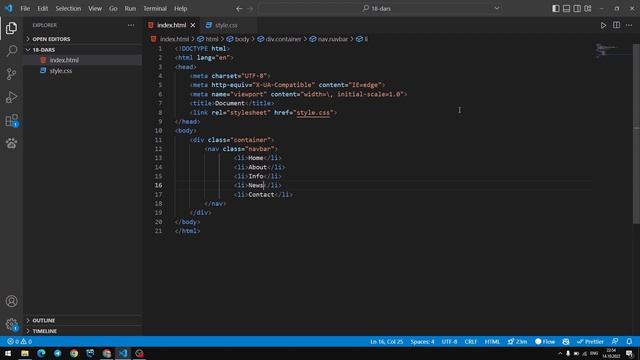Click the editor vertical scrollbar
Viewport: 640px width, 360px height.
coord(636,133)
